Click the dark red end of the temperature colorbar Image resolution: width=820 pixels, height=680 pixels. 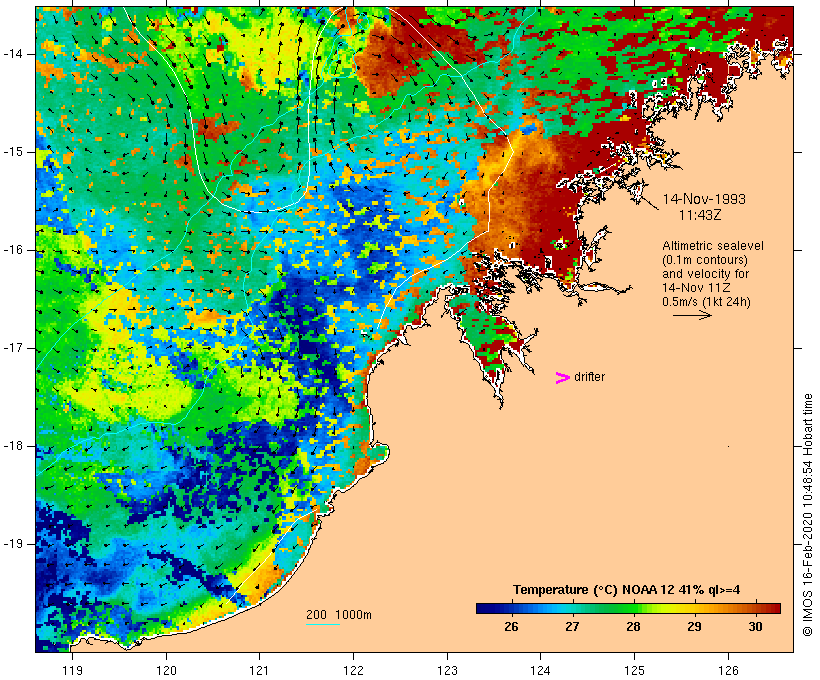tap(775, 608)
